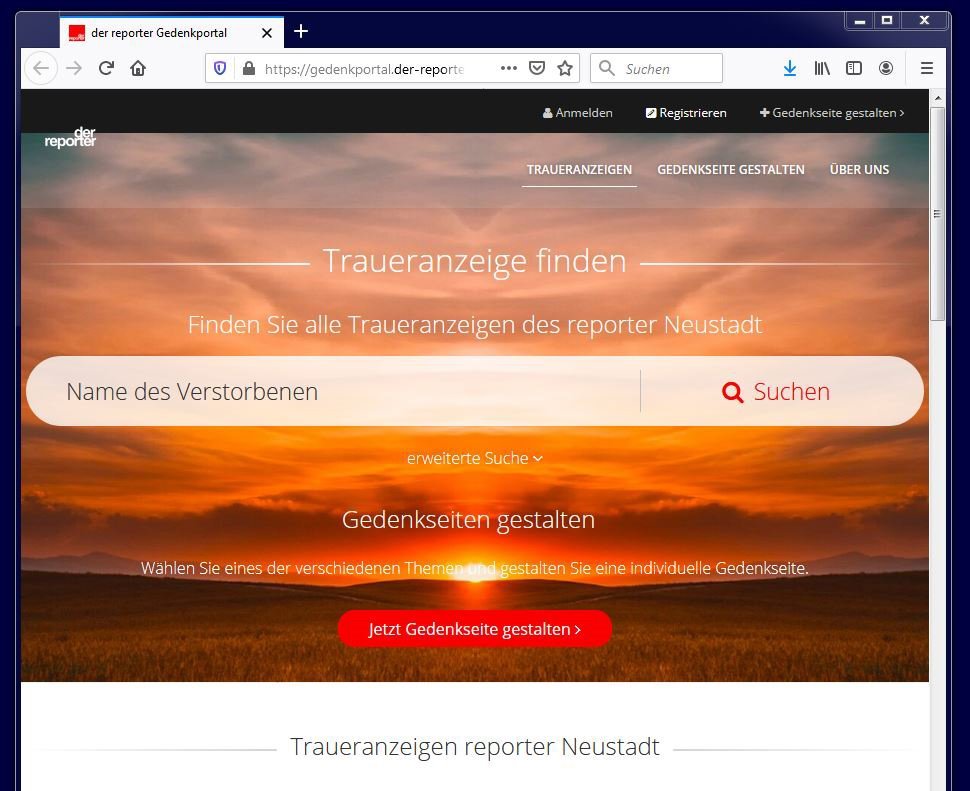Select the TRAUERANZEIGEN menu item
The image size is (970, 791).
pos(579,169)
